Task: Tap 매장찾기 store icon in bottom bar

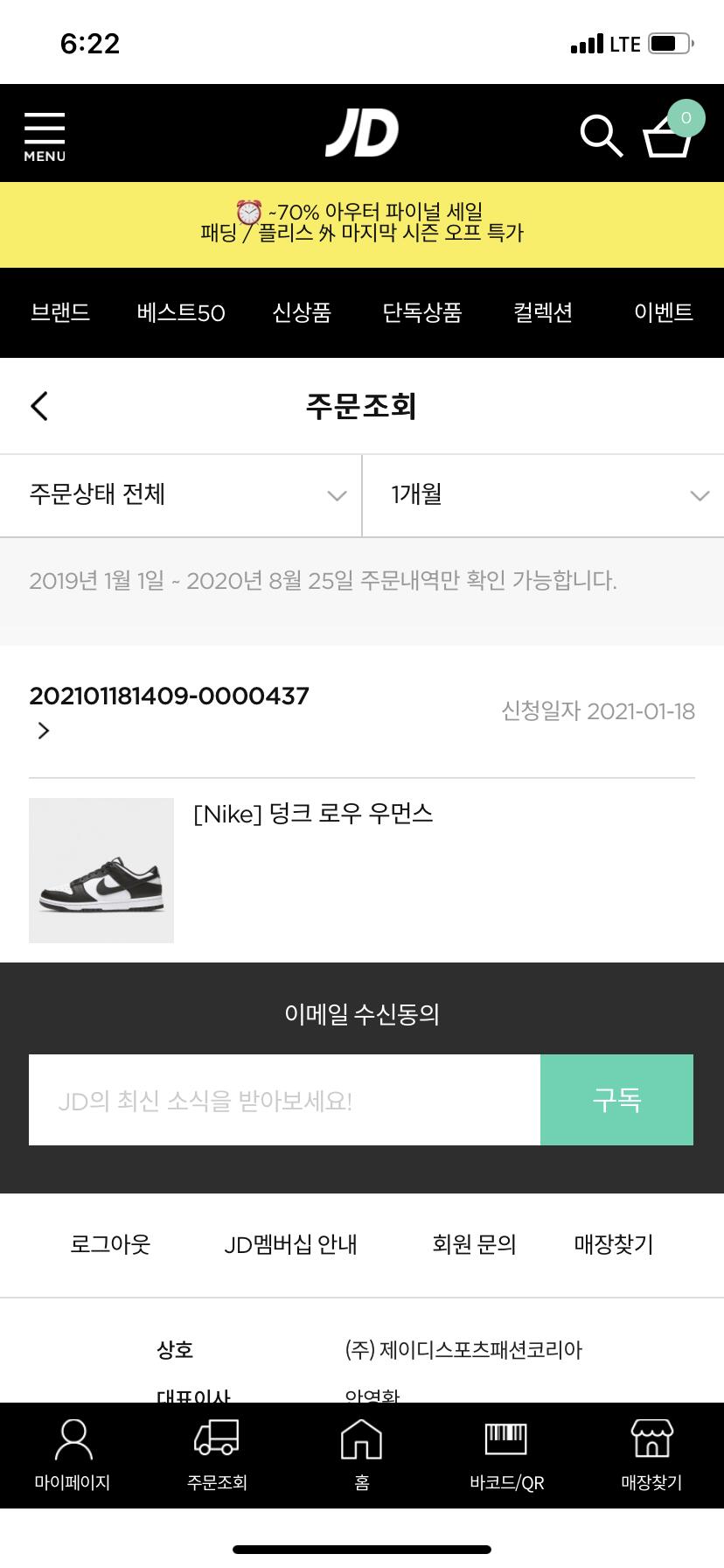Action: point(651,1454)
